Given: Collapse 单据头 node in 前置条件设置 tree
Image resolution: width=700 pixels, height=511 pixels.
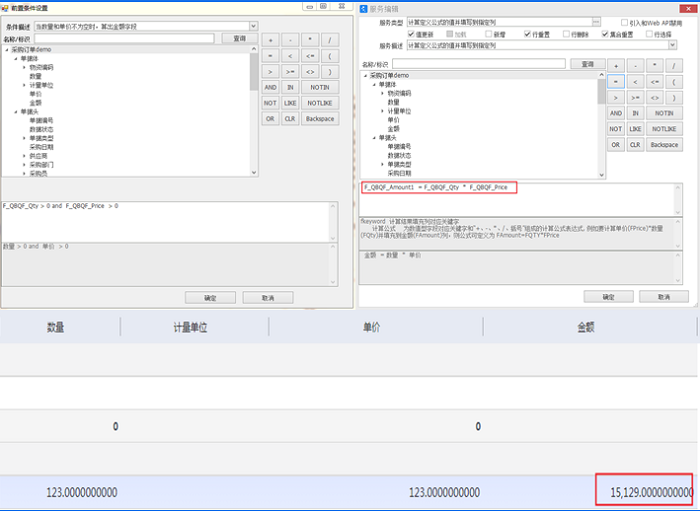Looking at the screenshot, I should point(16,112).
